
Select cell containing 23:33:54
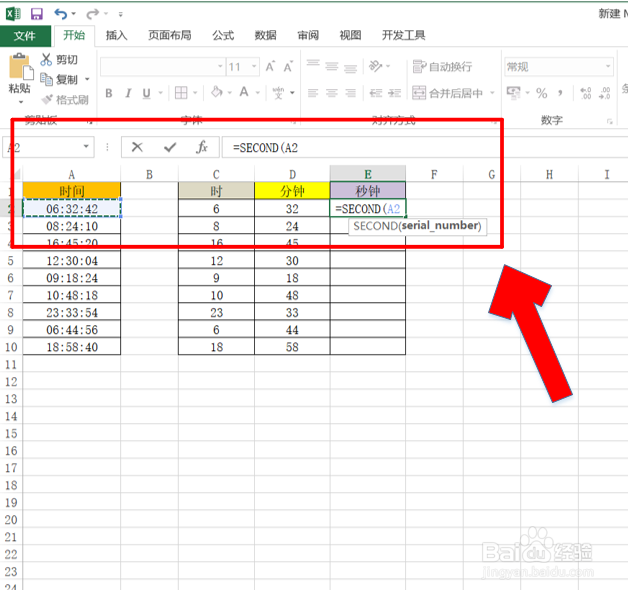tap(72, 312)
